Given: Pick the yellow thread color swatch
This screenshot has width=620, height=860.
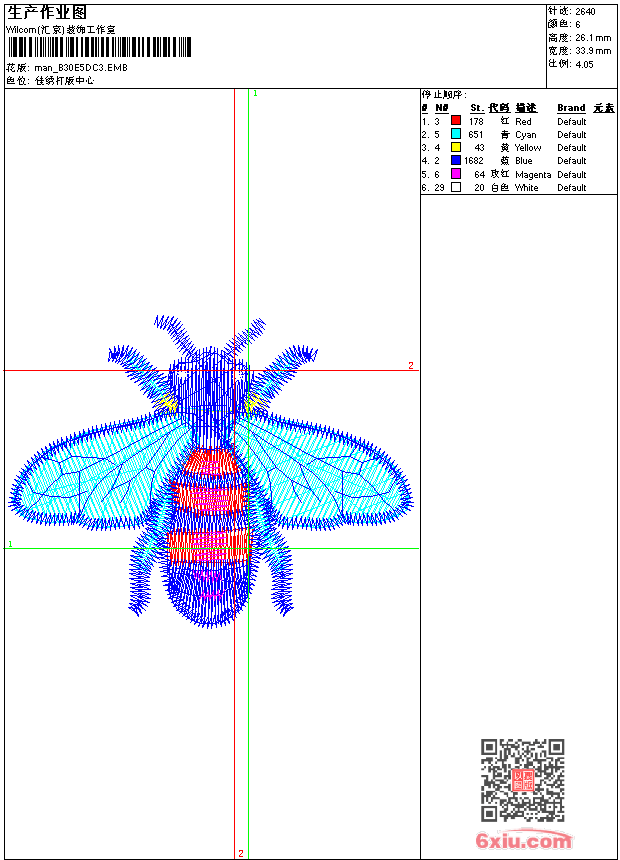Looking at the screenshot, I should coord(456,147).
